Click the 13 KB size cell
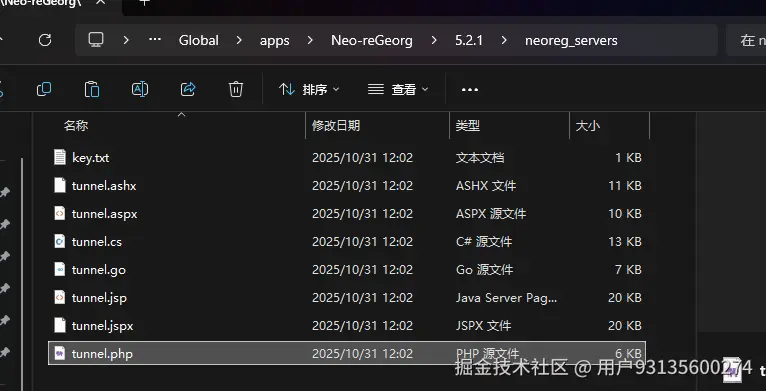766x391 pixels. coord(625,241)
